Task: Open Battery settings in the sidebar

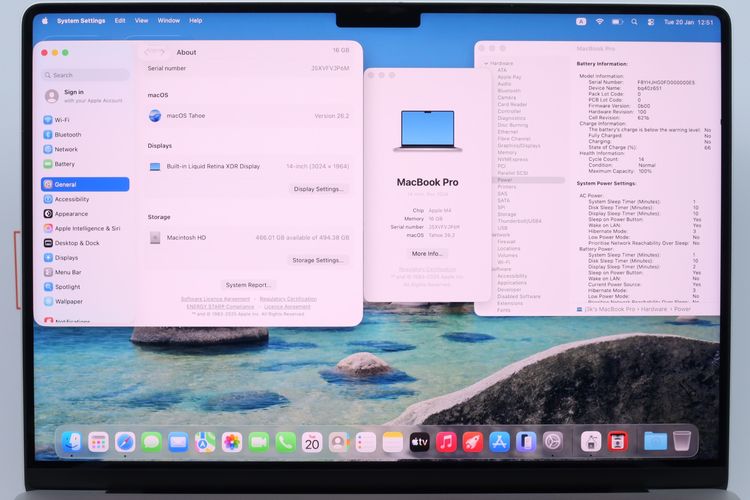Action: click(x=59, y=164)
